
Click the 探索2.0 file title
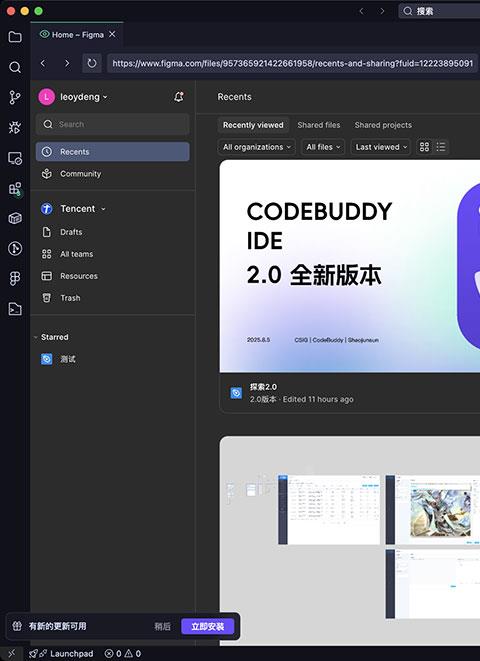[x=263, y=387]
